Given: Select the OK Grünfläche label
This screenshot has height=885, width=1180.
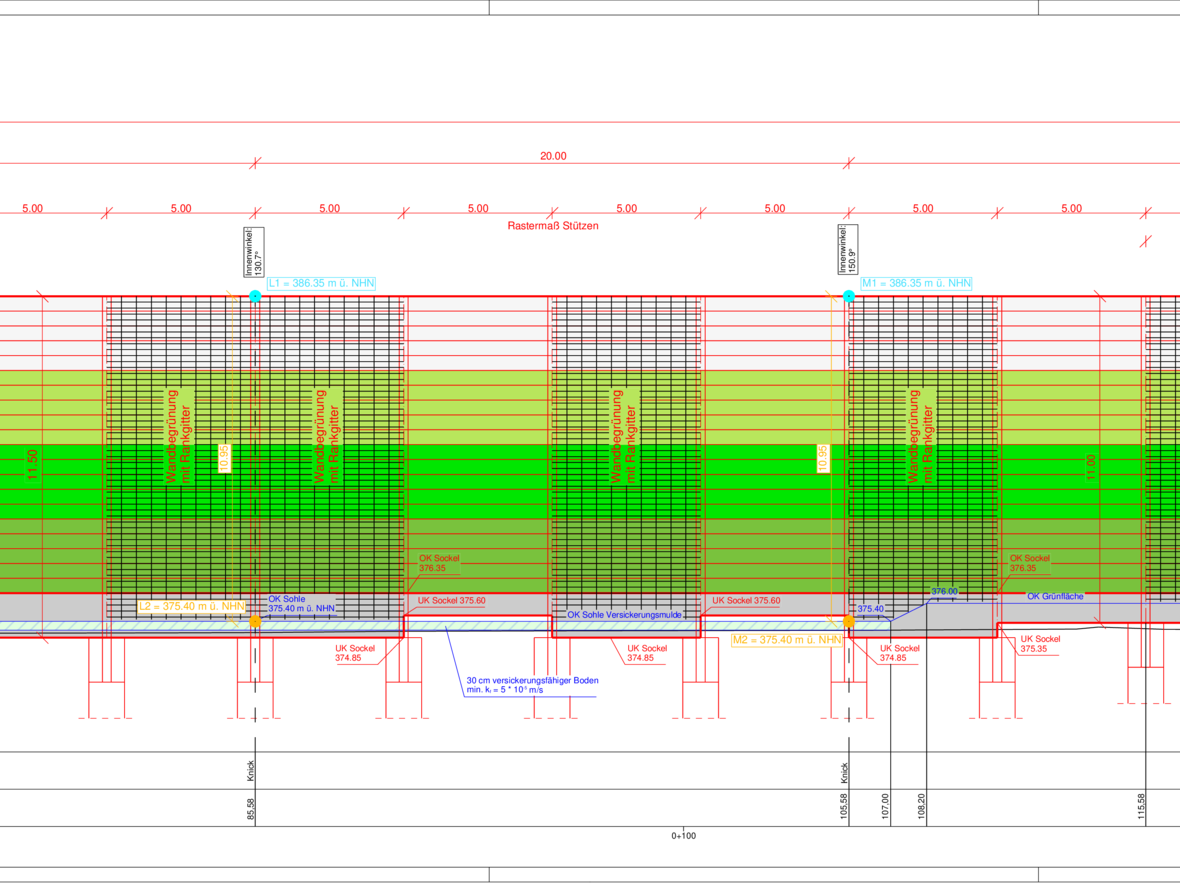Looking at the screenshot, I should click(x=1055, y=596).
